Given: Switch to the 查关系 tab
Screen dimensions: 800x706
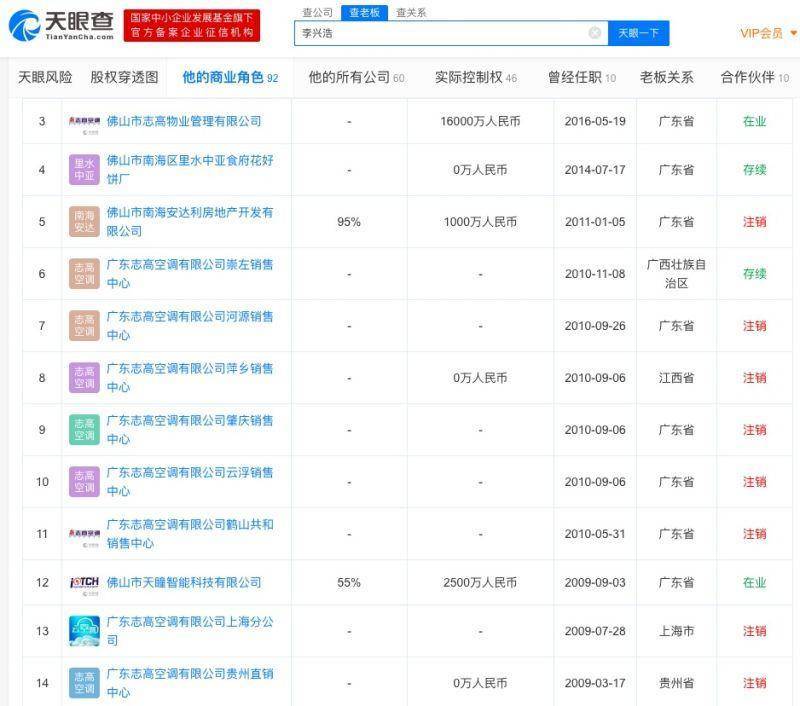Looking at the screenshot, I should (x=411, y=12).
